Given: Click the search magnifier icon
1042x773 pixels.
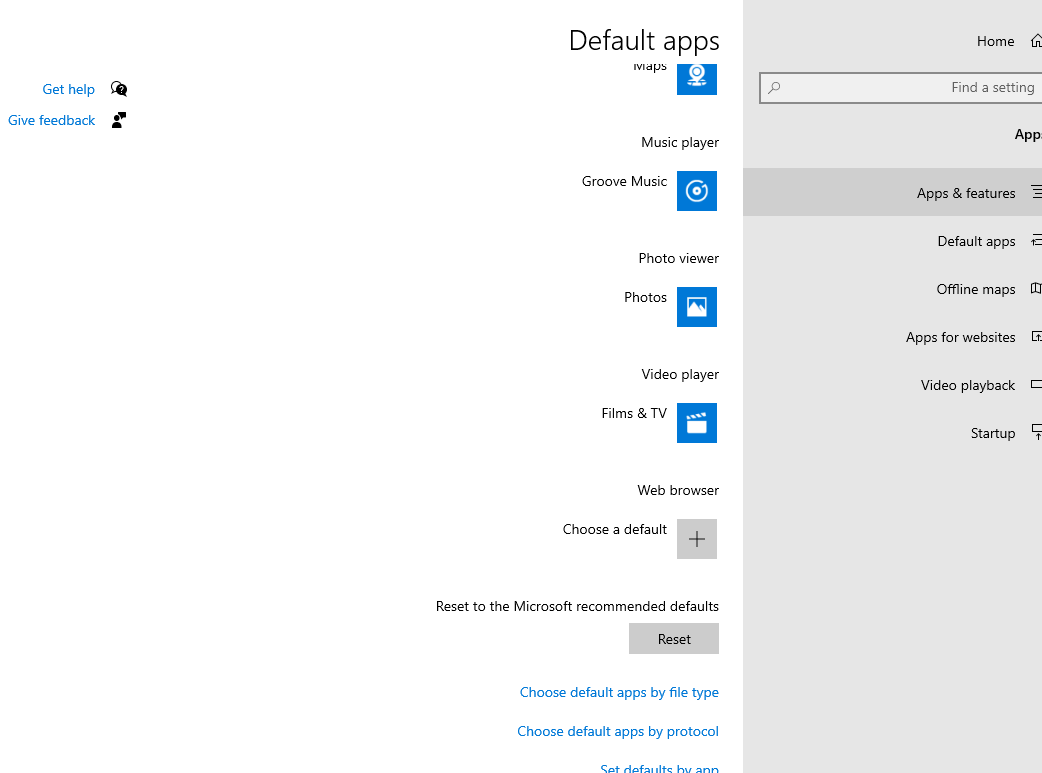Looking at the screenshot, I should tap(774, 88).
